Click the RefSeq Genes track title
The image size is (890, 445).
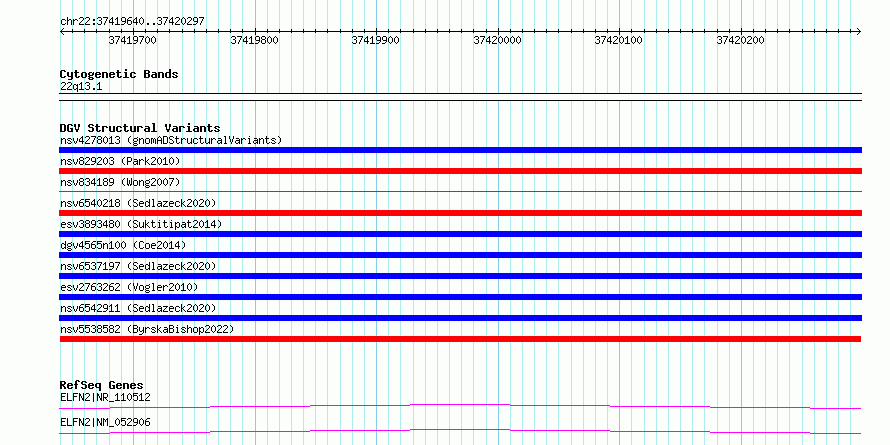tap(102, 386)
